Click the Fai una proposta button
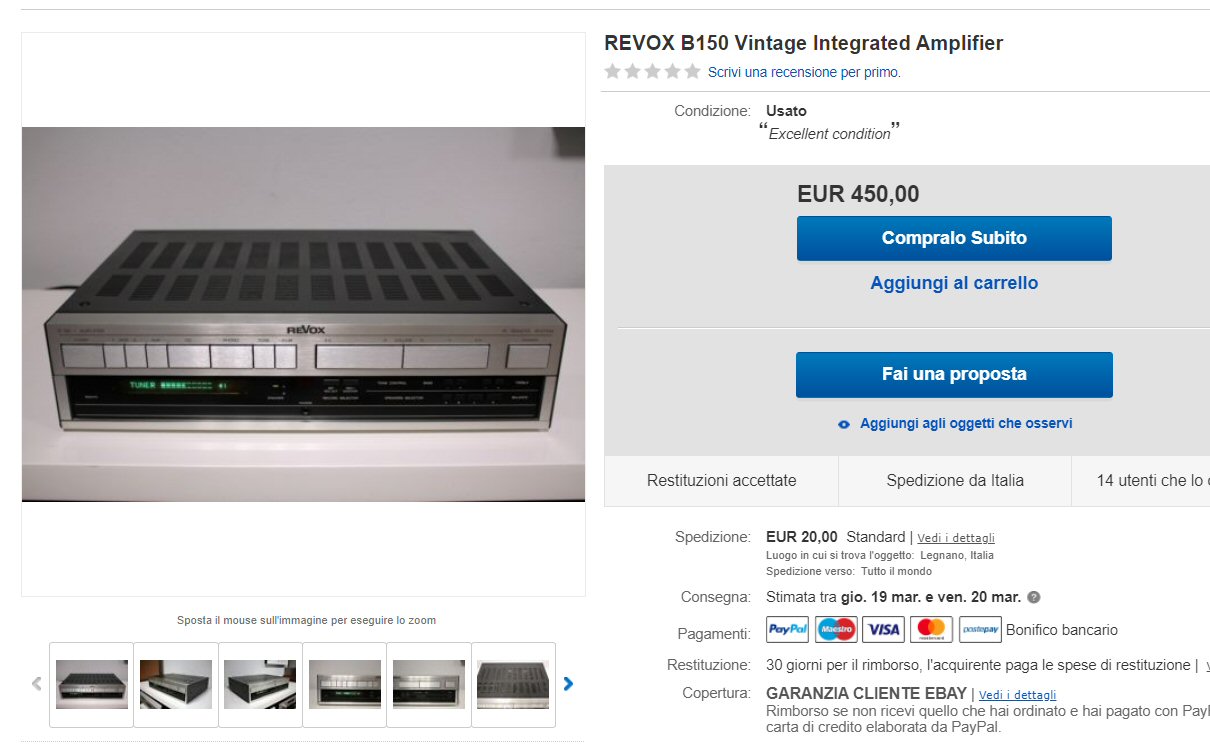 954,374
